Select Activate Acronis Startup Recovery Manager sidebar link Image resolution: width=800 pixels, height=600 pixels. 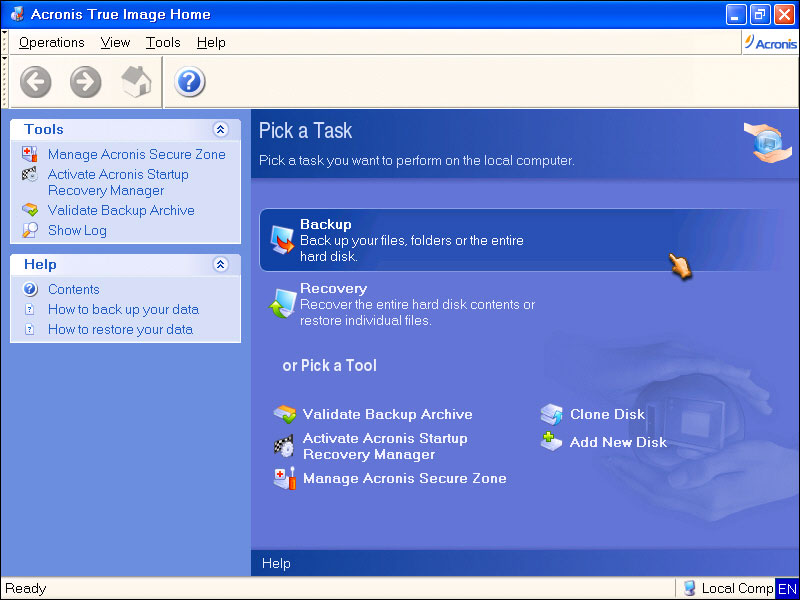[118, 182]
